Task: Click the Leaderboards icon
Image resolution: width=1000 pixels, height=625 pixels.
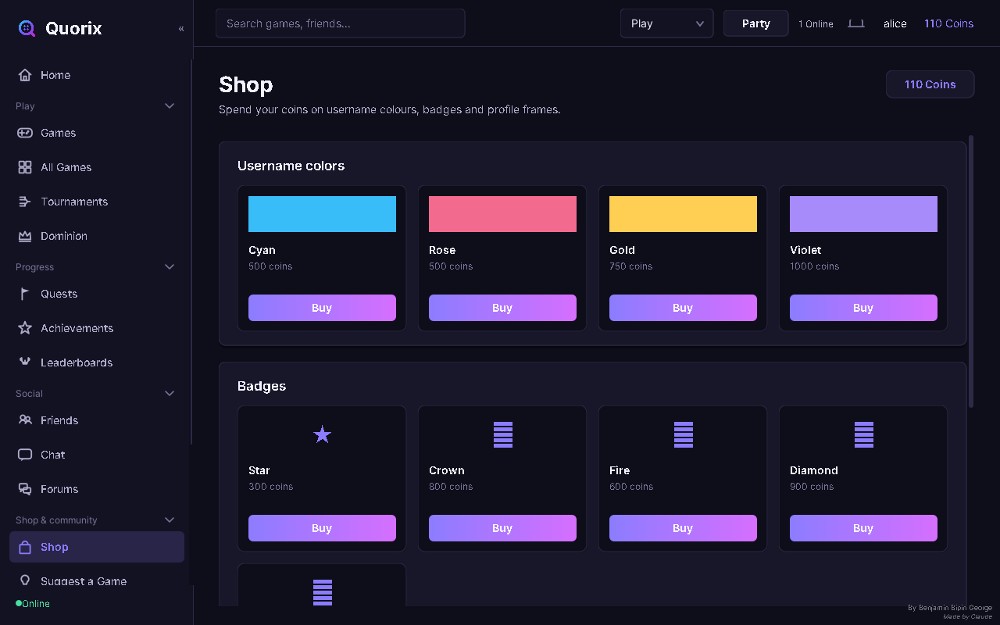Action: [x=25, y=362]
